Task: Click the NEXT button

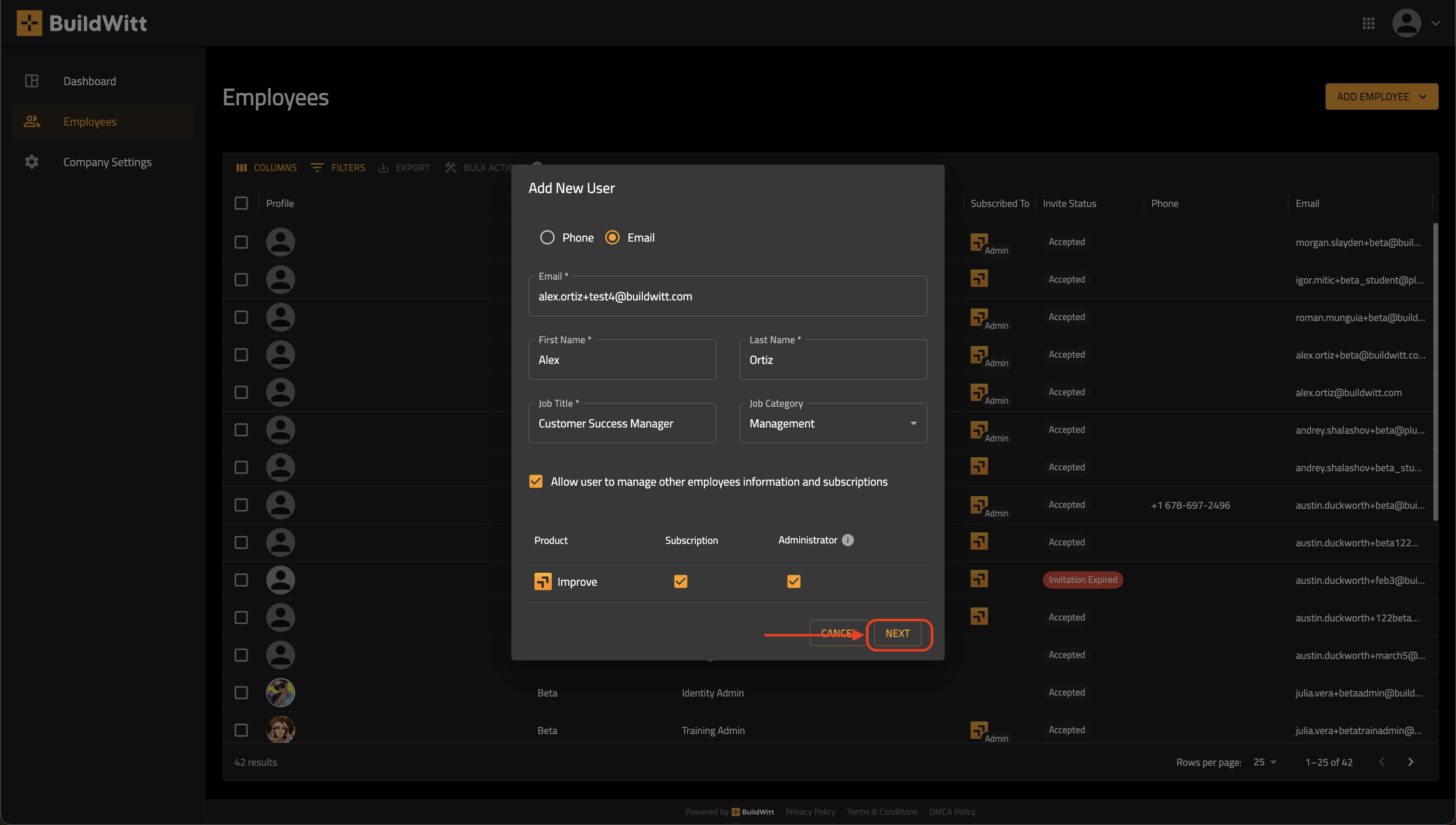Action: (x=898, y=633)
